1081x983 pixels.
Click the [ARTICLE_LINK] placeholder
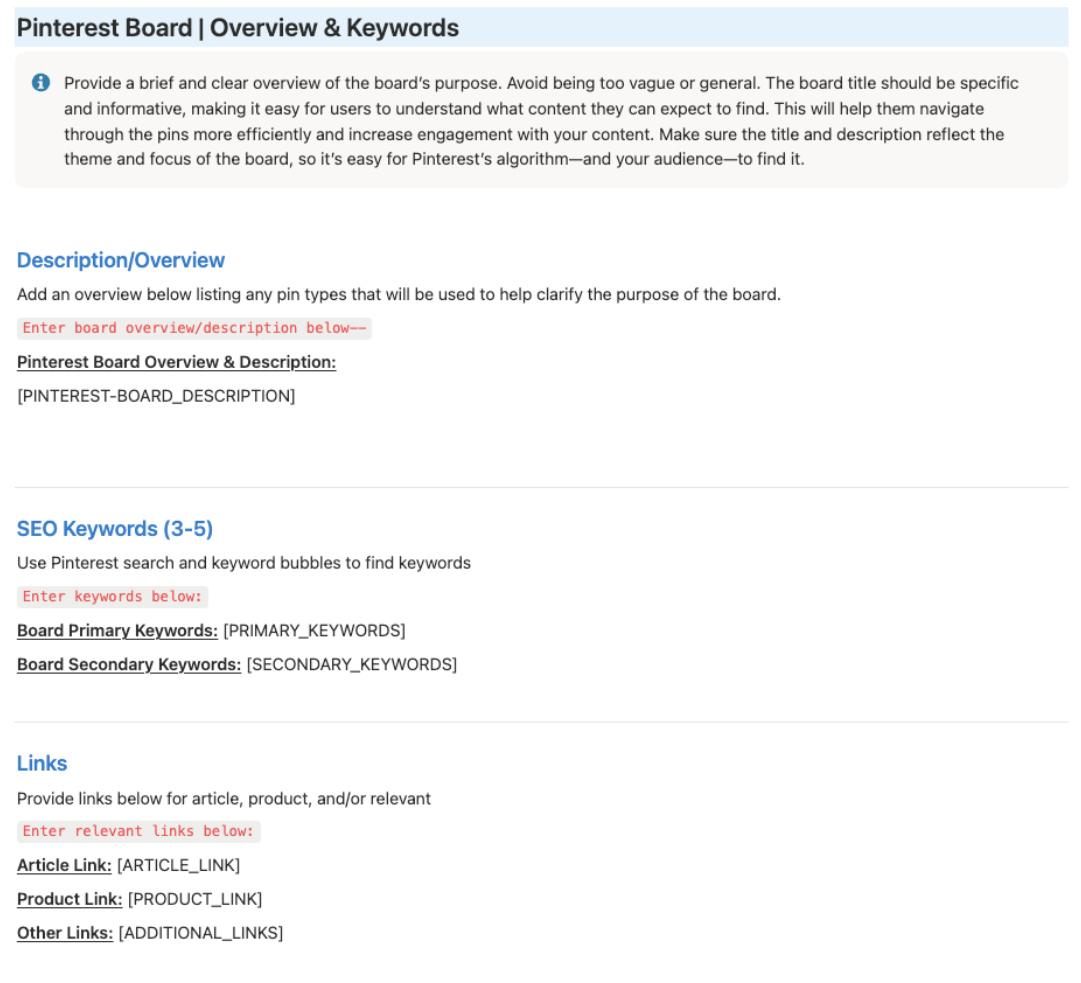point(179,865)
